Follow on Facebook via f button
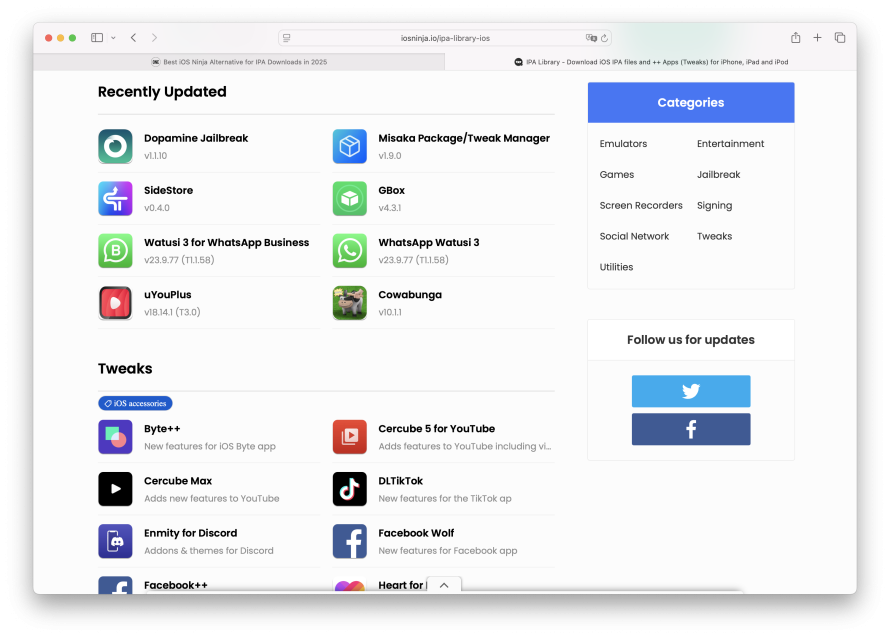The height and width of the screenshot is (638, 890). point(691,429)
